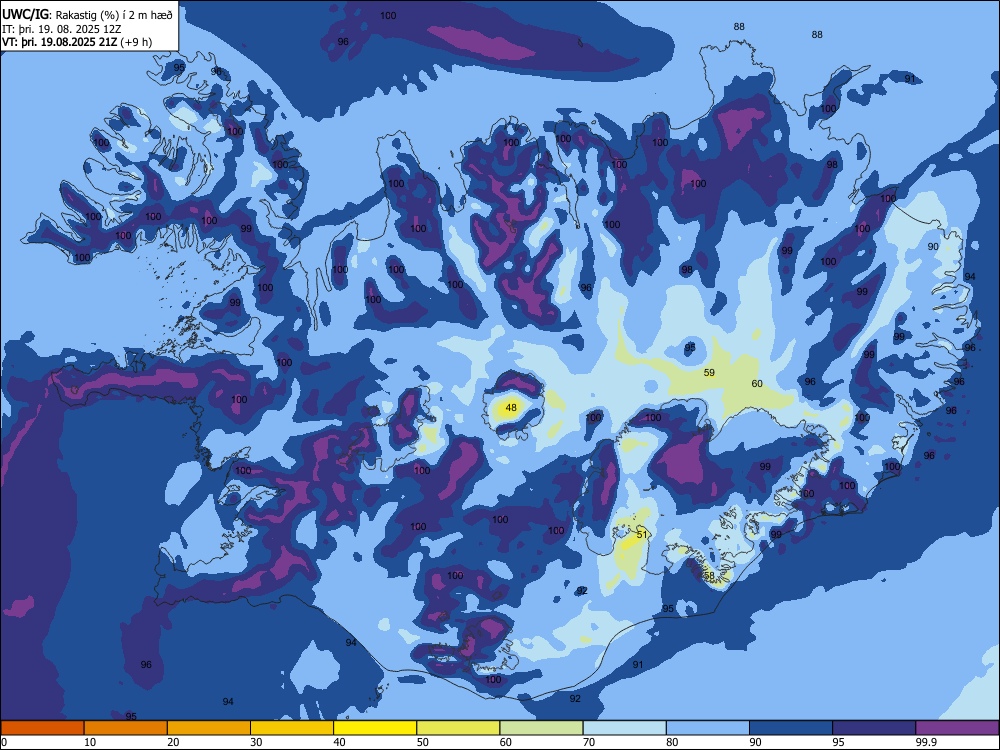Viewport: 1000px width, 750px height.
Task: Click the 'UWC/IG: Rakastig (%) í 2 m hæð' title
Action: pyautogui.click(x=87, y=14)
